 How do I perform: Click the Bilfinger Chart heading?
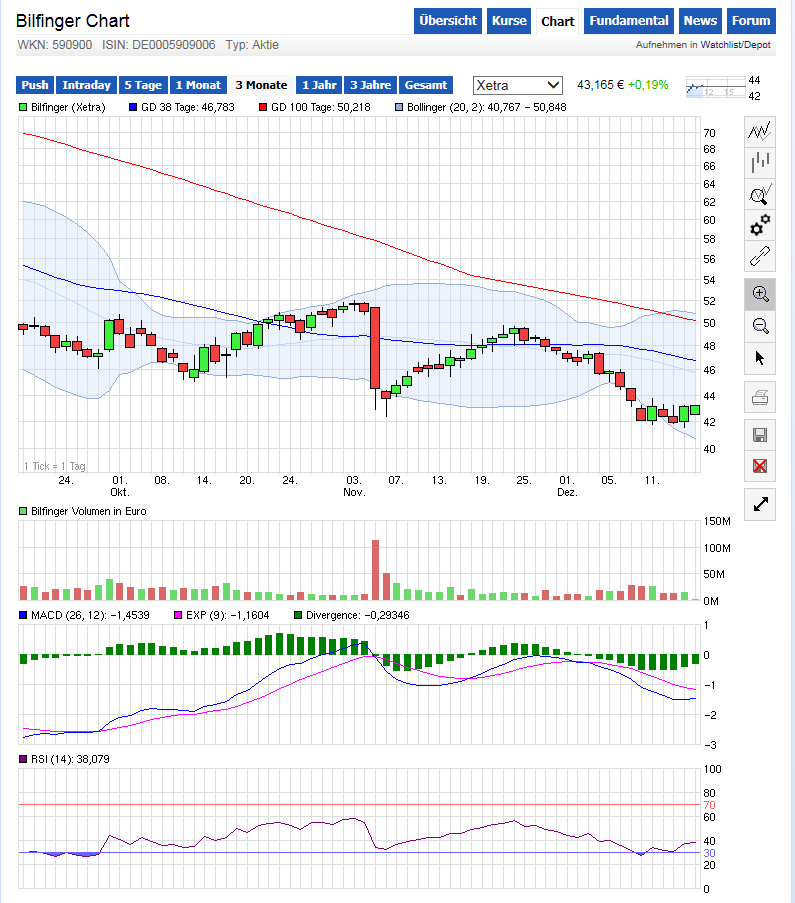(x=73, y=21)
